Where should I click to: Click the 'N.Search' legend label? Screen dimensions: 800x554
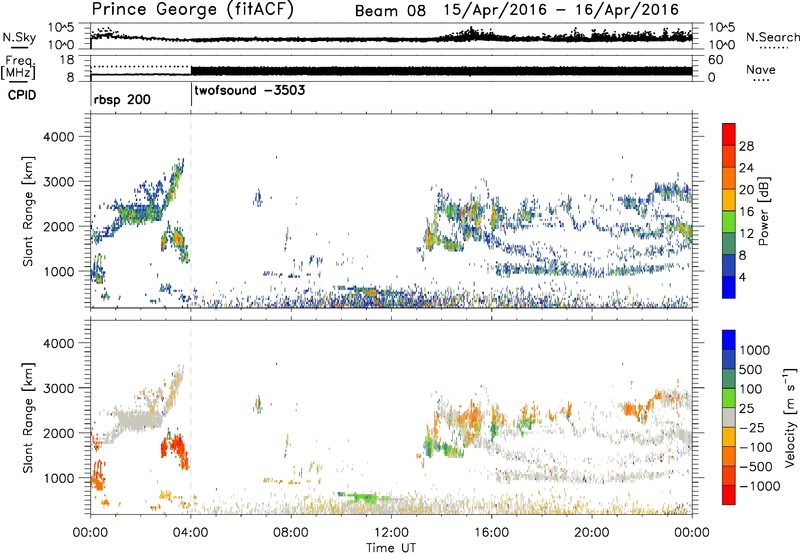pos(773,37)
